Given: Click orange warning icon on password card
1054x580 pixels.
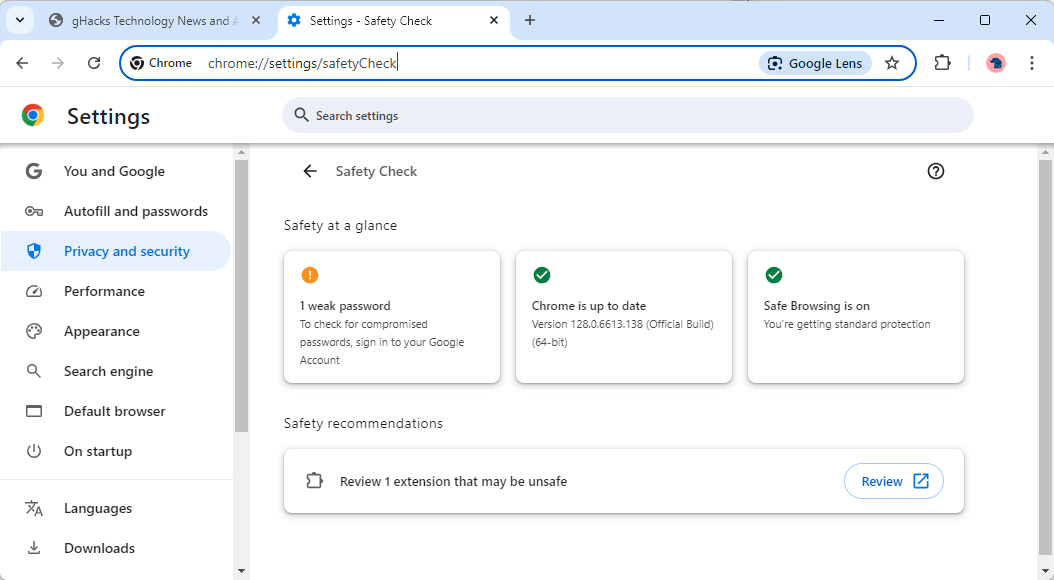Looking at the screenshot, I should (309, 275).
